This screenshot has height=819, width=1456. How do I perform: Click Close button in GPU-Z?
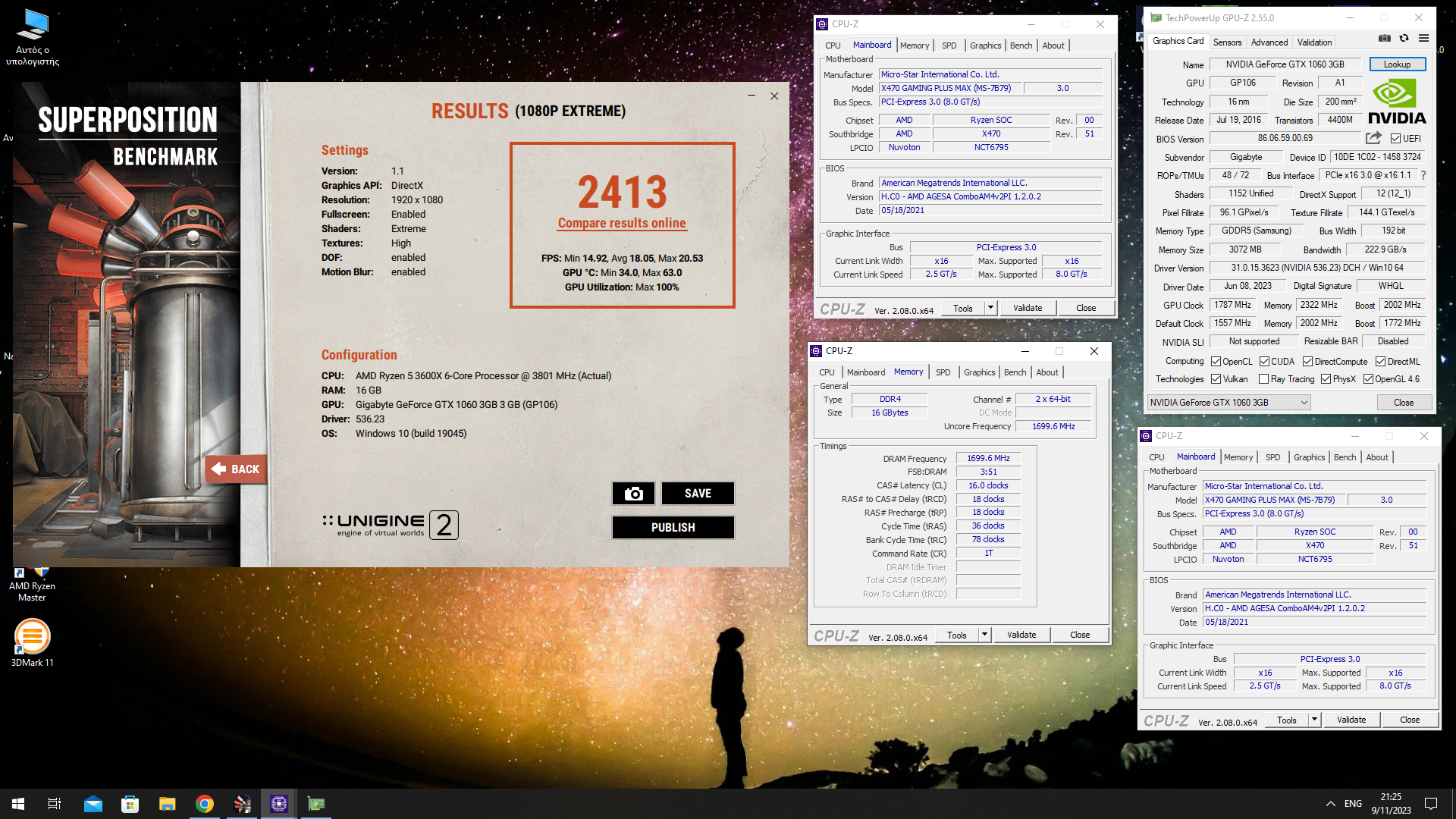(1404, 403)
